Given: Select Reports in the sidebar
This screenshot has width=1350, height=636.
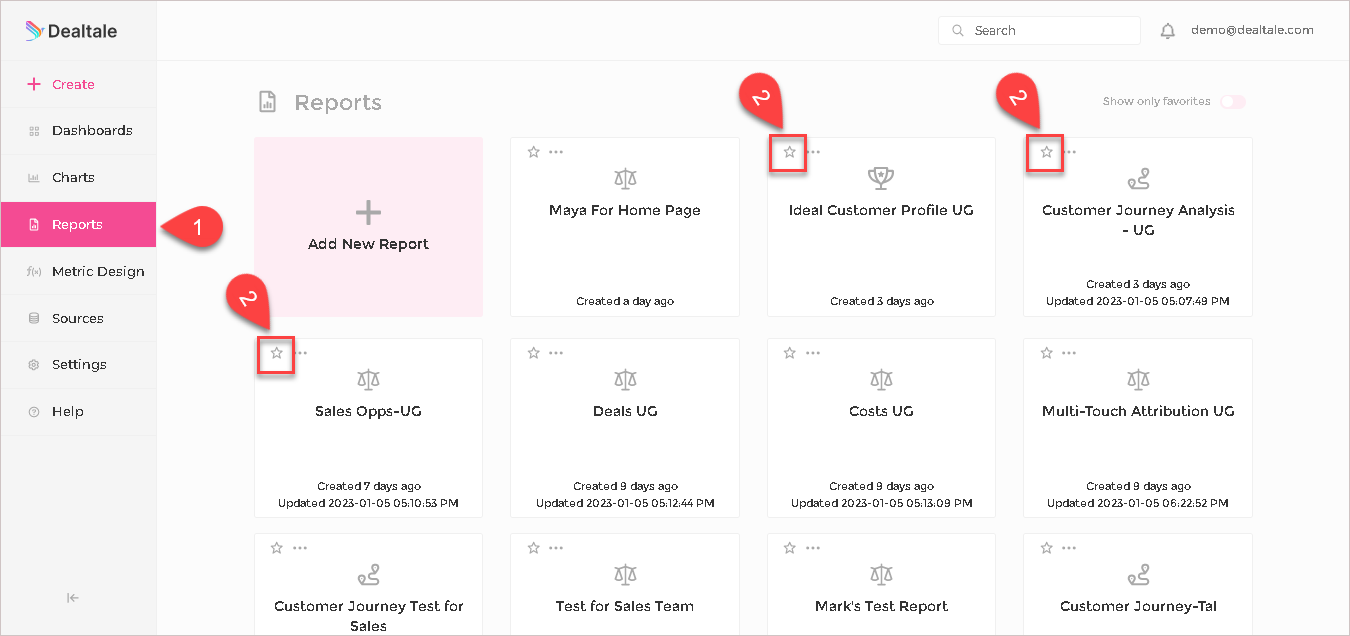Looking at the screenshot, I should pos(78,225).
